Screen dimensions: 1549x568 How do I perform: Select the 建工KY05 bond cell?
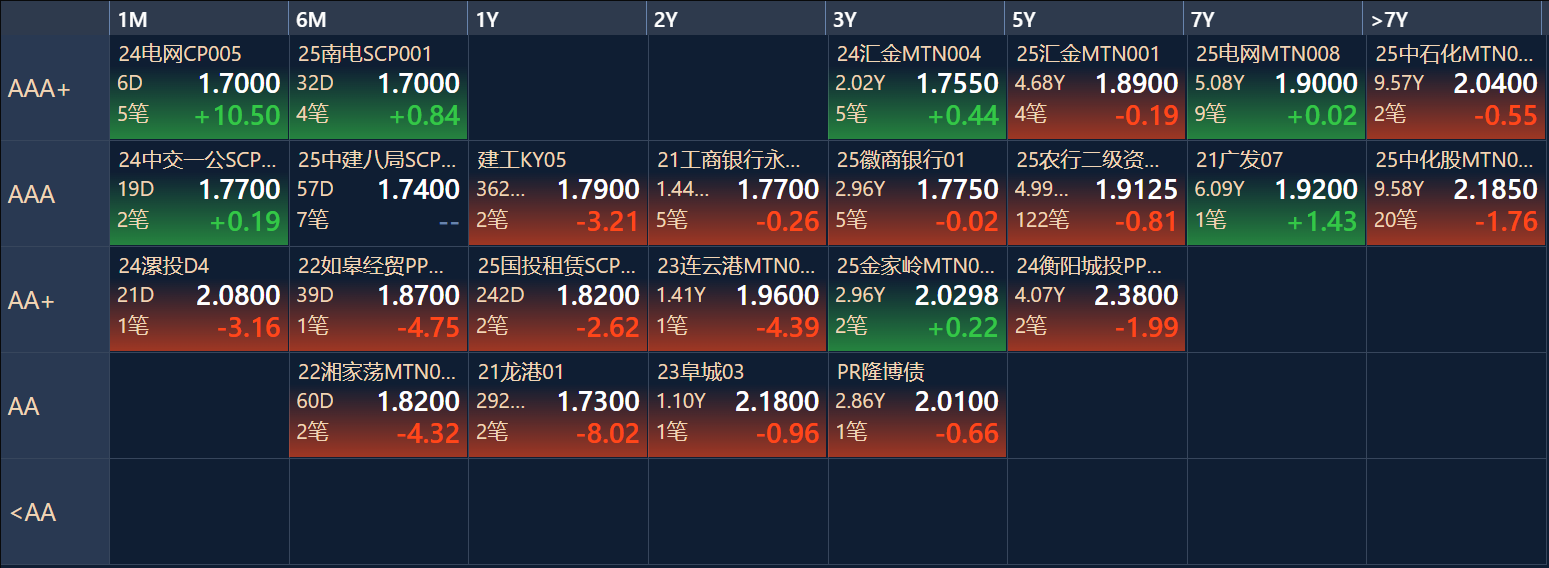pyautogui.click(x=557, y=193)
